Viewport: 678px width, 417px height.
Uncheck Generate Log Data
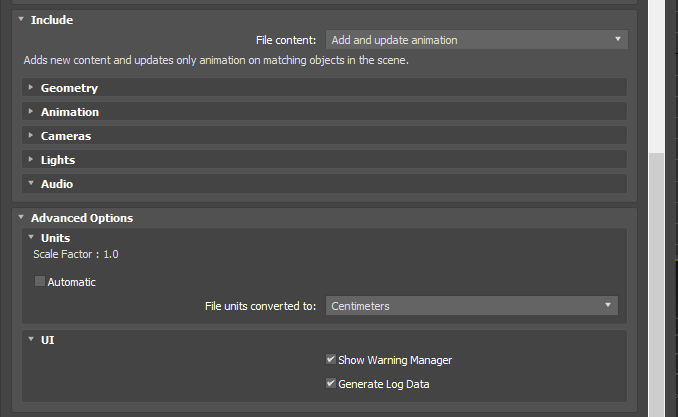tap(331, 384)
